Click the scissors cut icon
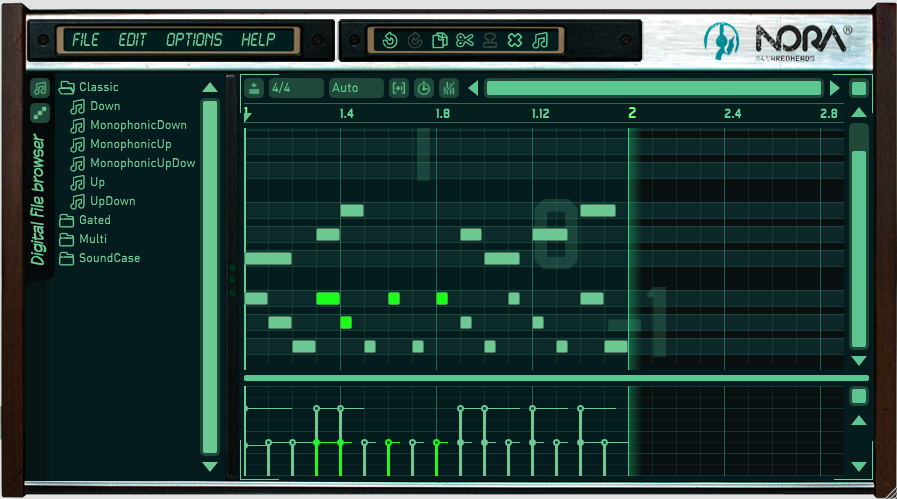 [x=464, y=41]
